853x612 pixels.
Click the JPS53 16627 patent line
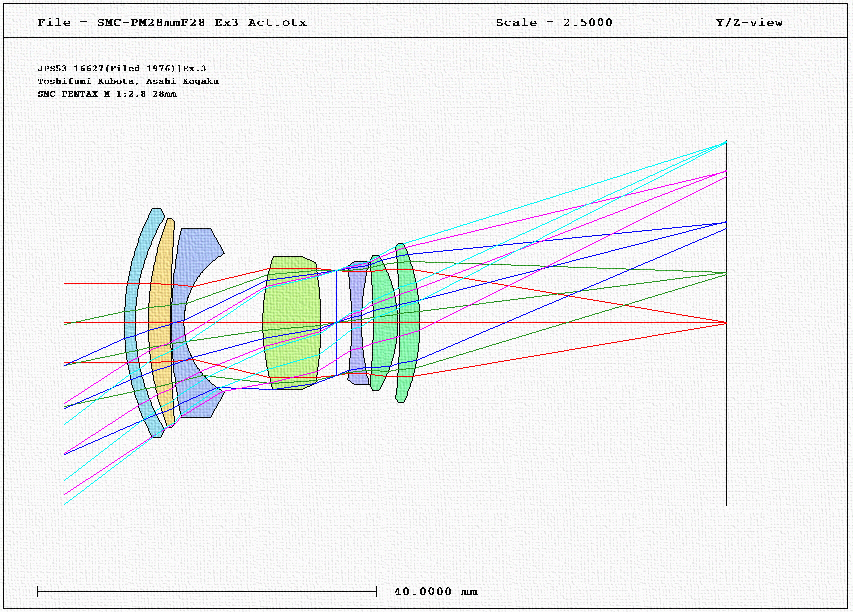click(x=122, y=68)
